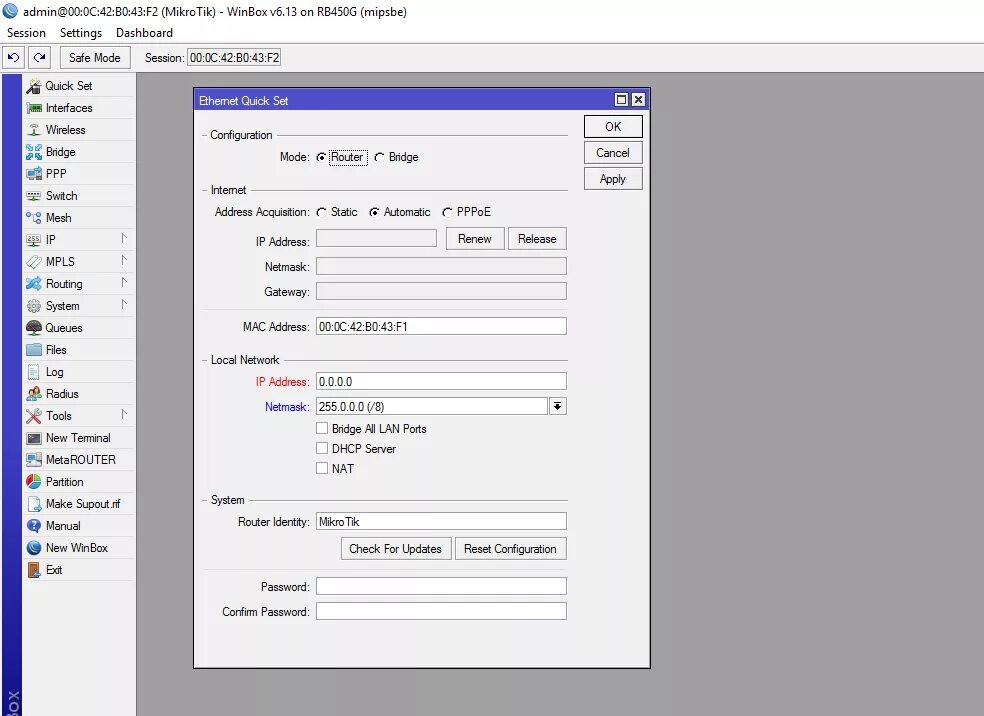Open the Interfaces panel icon
The width and height of the screenshot is (984, 716).
(x=33, y=108)
